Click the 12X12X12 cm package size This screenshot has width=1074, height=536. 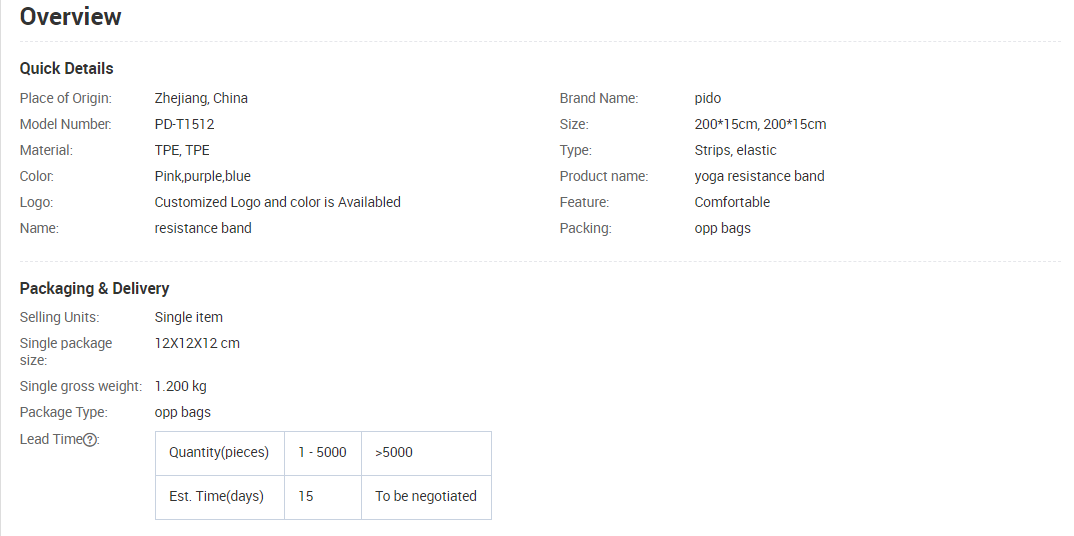197,344
